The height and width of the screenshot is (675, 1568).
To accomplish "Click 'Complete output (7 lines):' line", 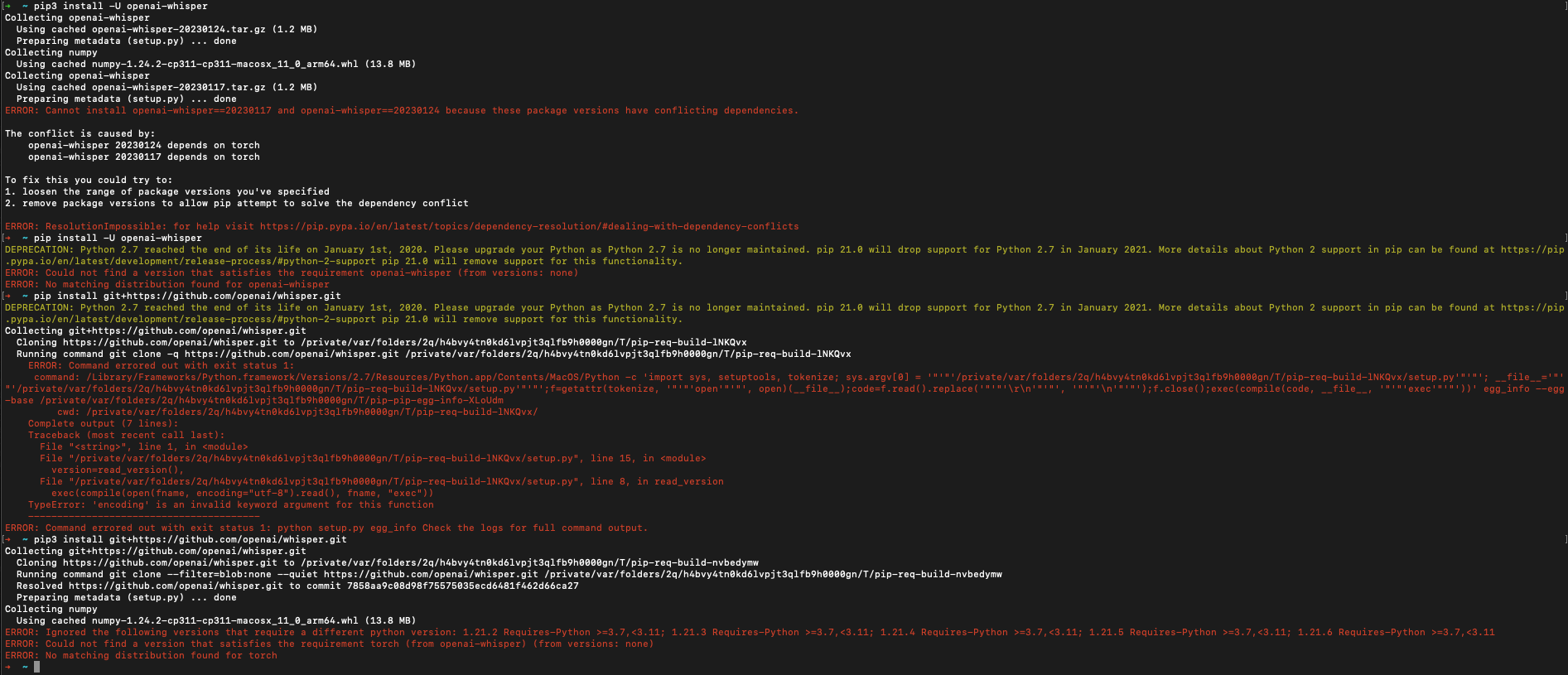I will 103,423.
